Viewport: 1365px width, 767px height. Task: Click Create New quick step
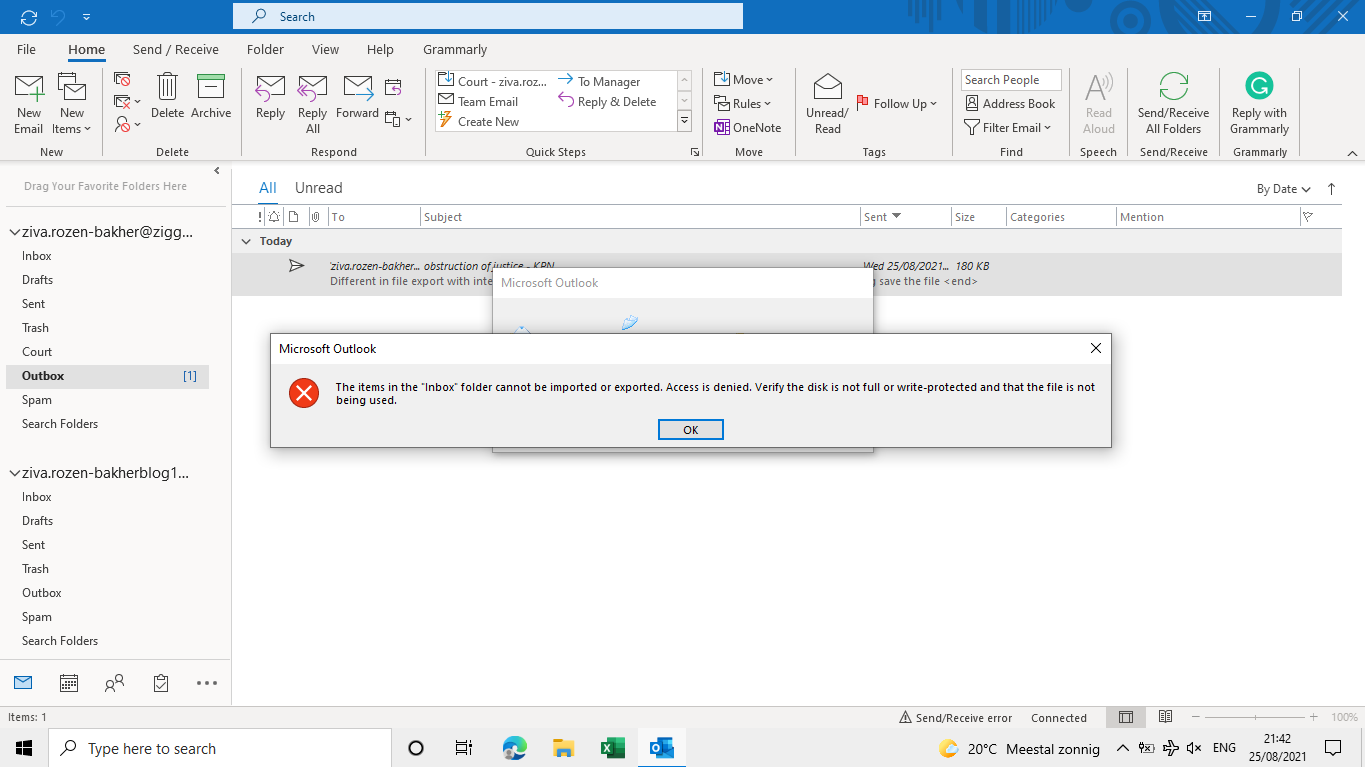click(x=479, y=121)
